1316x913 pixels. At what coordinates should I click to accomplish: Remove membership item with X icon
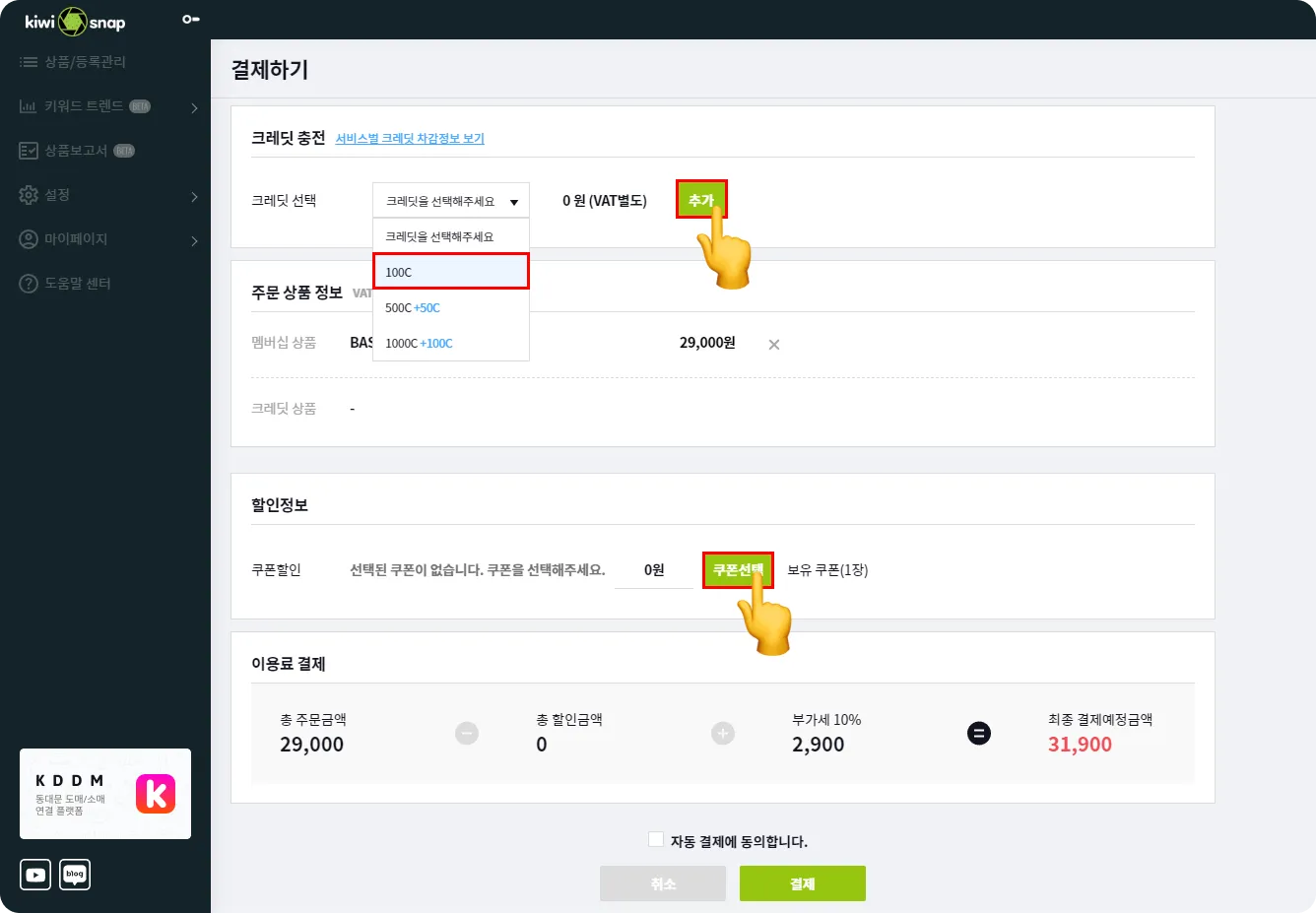(x=774, y=345)
